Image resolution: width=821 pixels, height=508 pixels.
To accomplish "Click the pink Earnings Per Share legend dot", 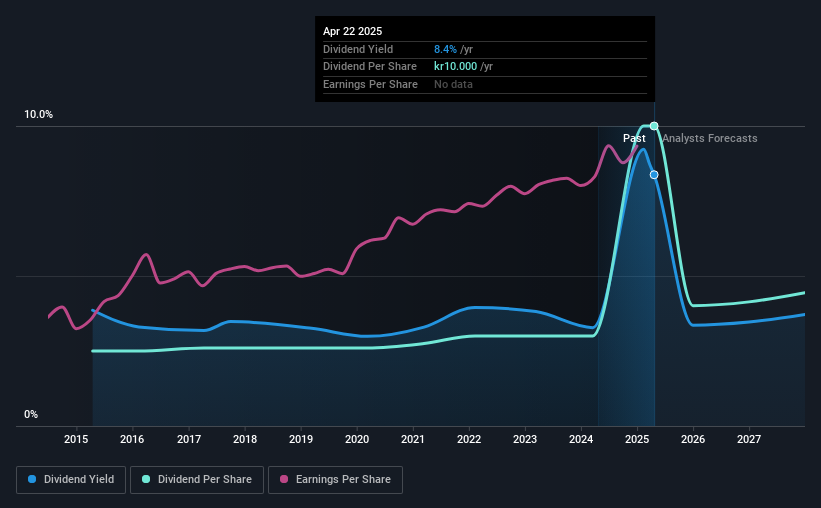I will click(284, 479).
